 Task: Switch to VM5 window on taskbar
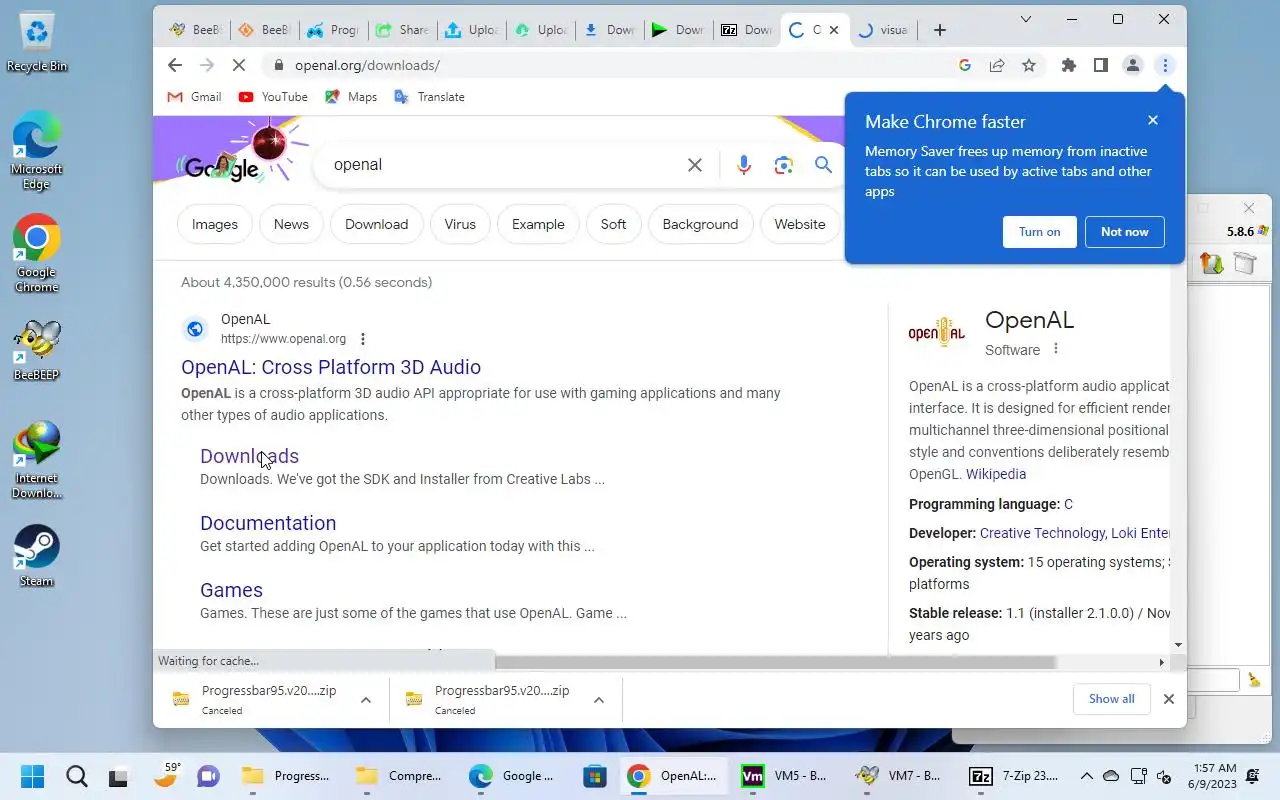(x=784, y=776)
